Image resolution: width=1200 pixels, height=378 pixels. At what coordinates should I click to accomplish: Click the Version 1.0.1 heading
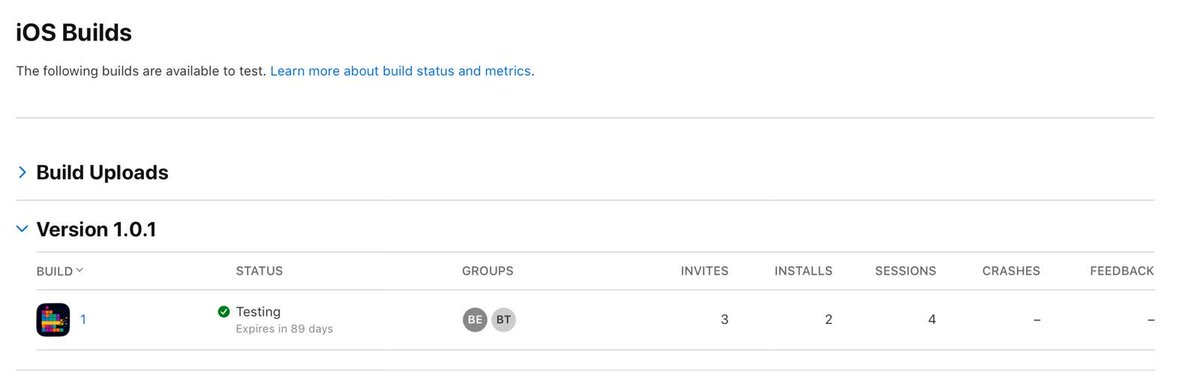point(96,229)
